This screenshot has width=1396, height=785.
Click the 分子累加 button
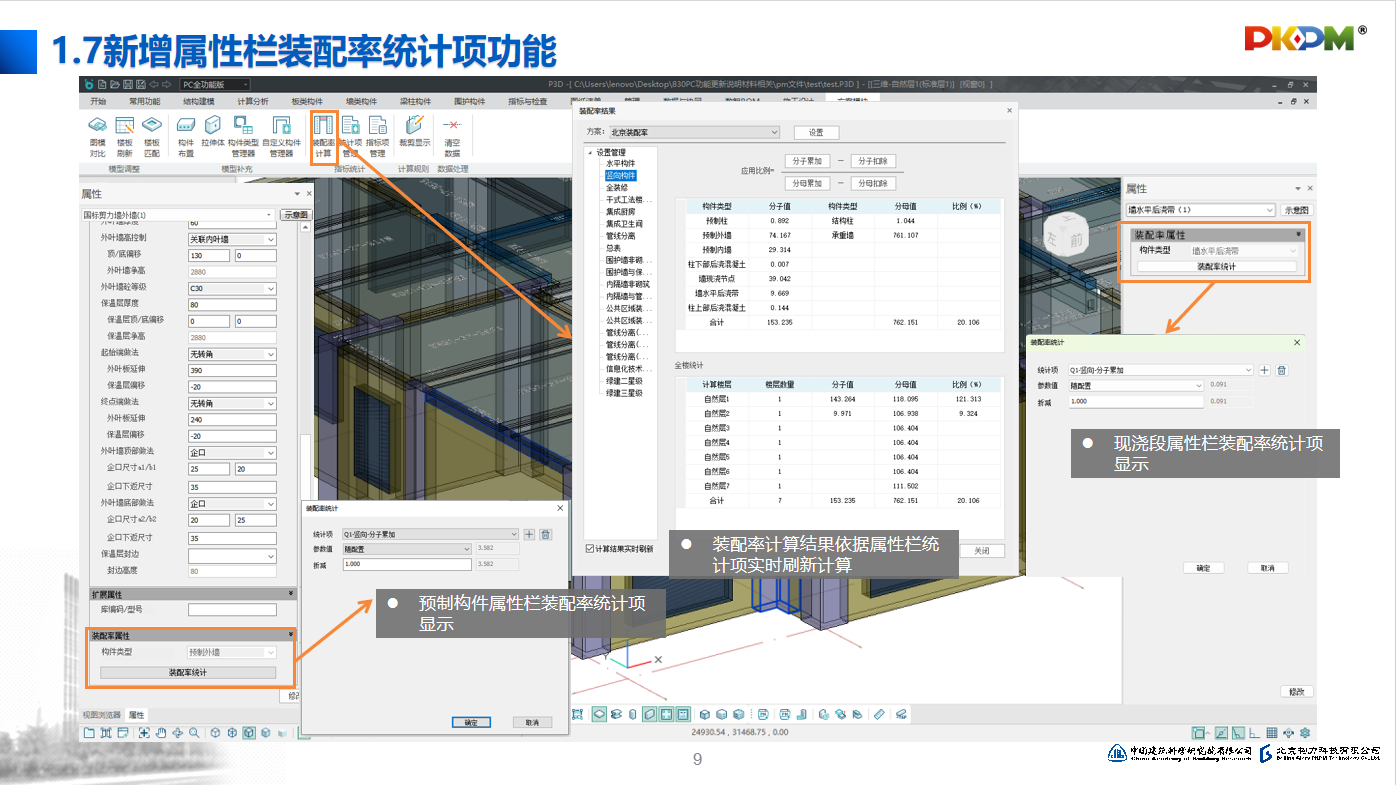click(807, 161)
